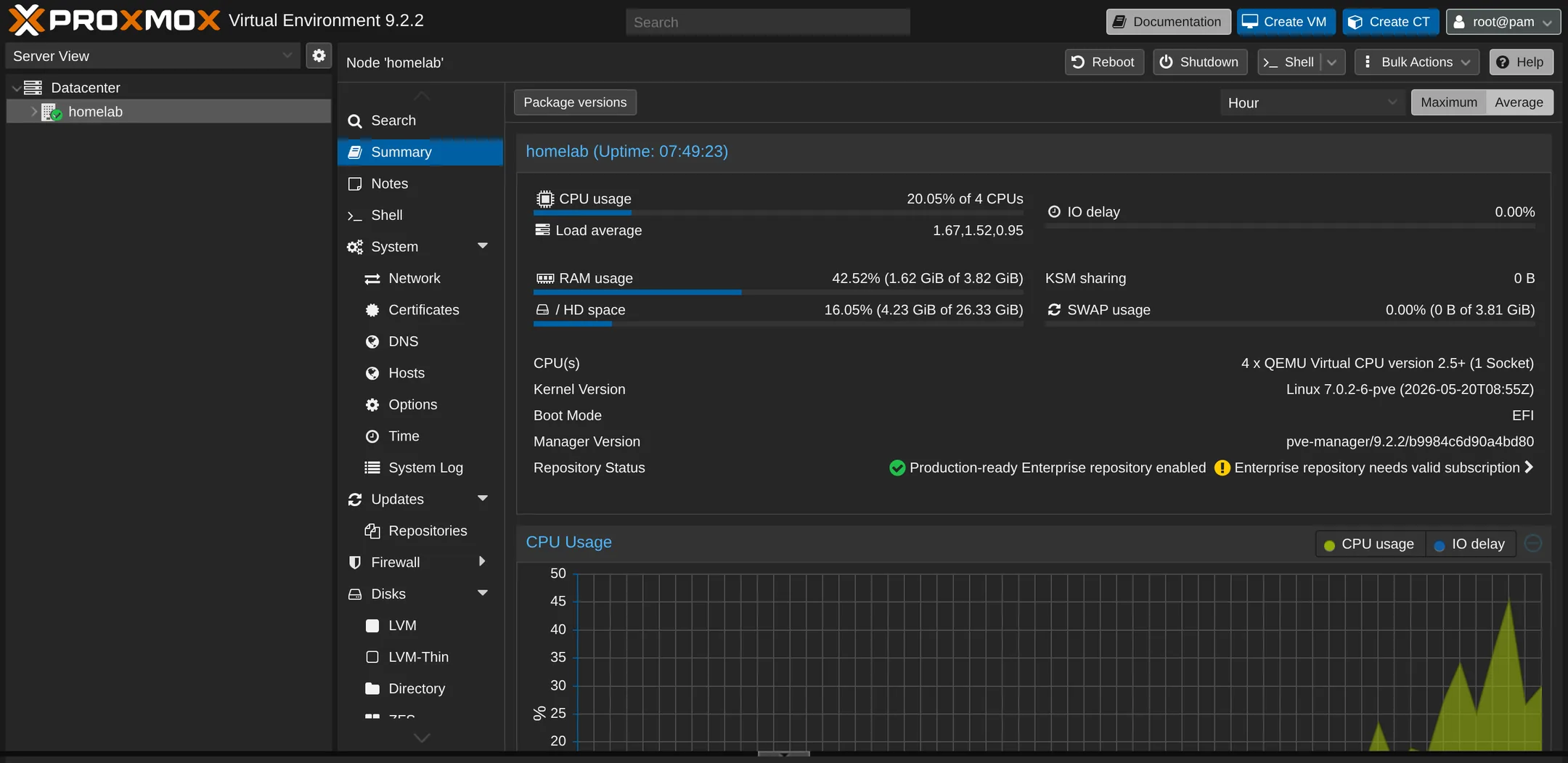Click the RAM usage memory icon
Image resolution: width=1568 pixels, height=763 pixels.
544,279
